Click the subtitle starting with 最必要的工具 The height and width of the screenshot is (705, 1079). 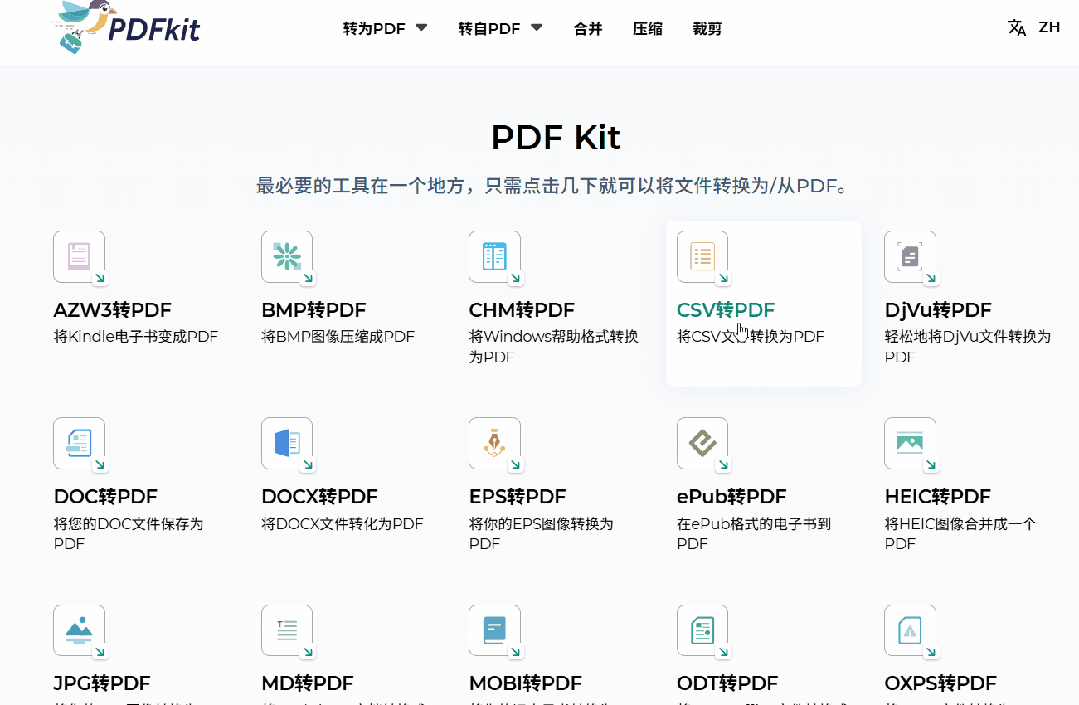coord(551,186)
